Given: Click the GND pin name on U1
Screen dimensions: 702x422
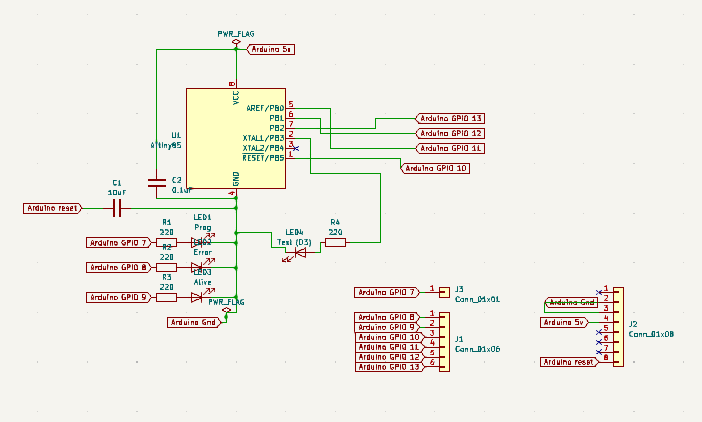Looking at the screenshot, I should pyautogui.click(x=236, y=179).
